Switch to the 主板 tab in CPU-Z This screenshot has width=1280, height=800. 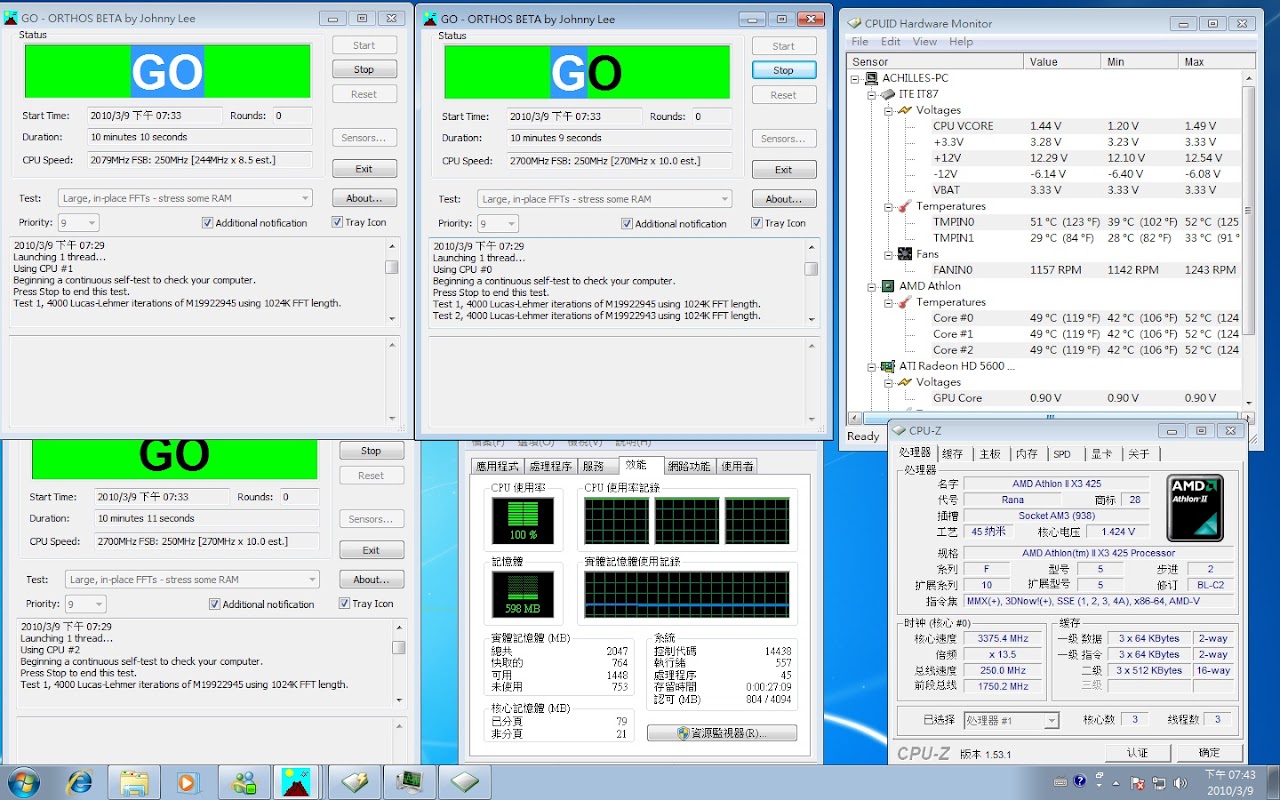pos(990,454)
